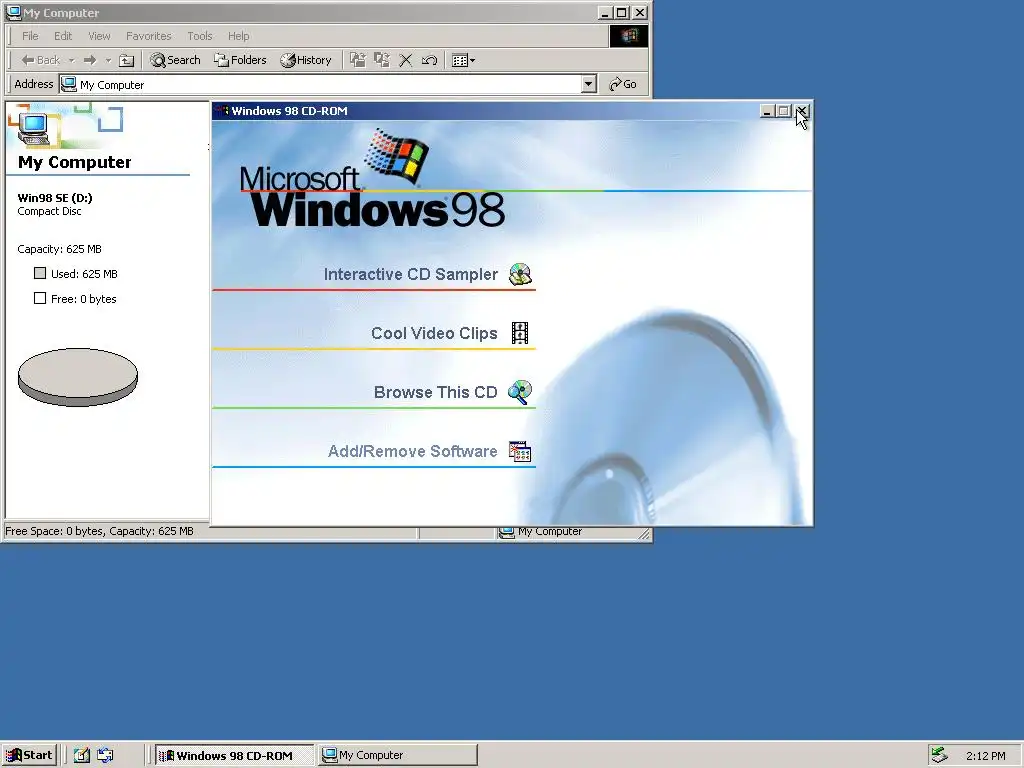Image resolution: width=1024 pixels, height=768 pixels.
Task: Click the Undo toolbar icon
Action: point(429,60)
